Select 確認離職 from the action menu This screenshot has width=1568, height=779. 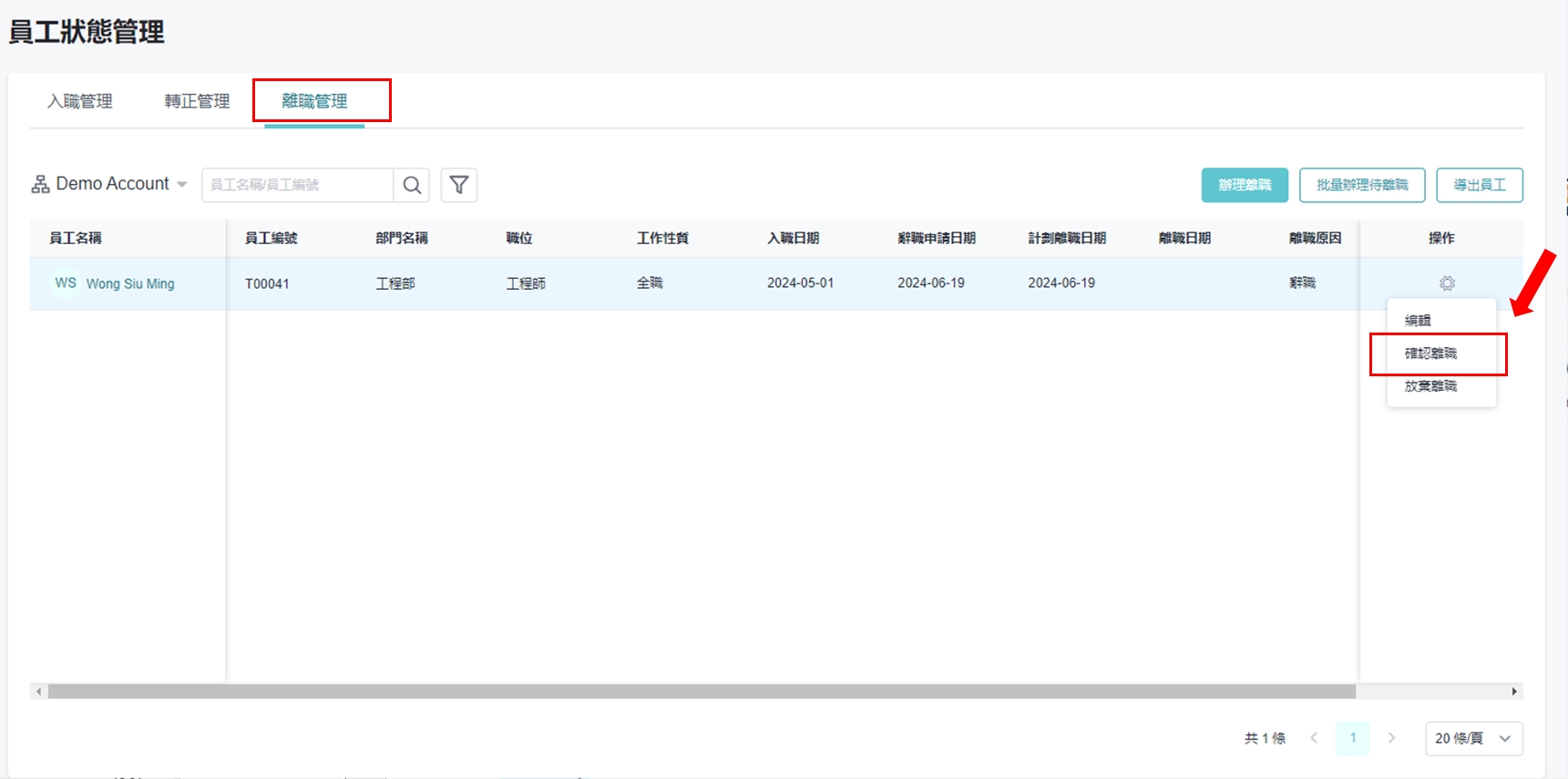click(x=1430, y=354)
